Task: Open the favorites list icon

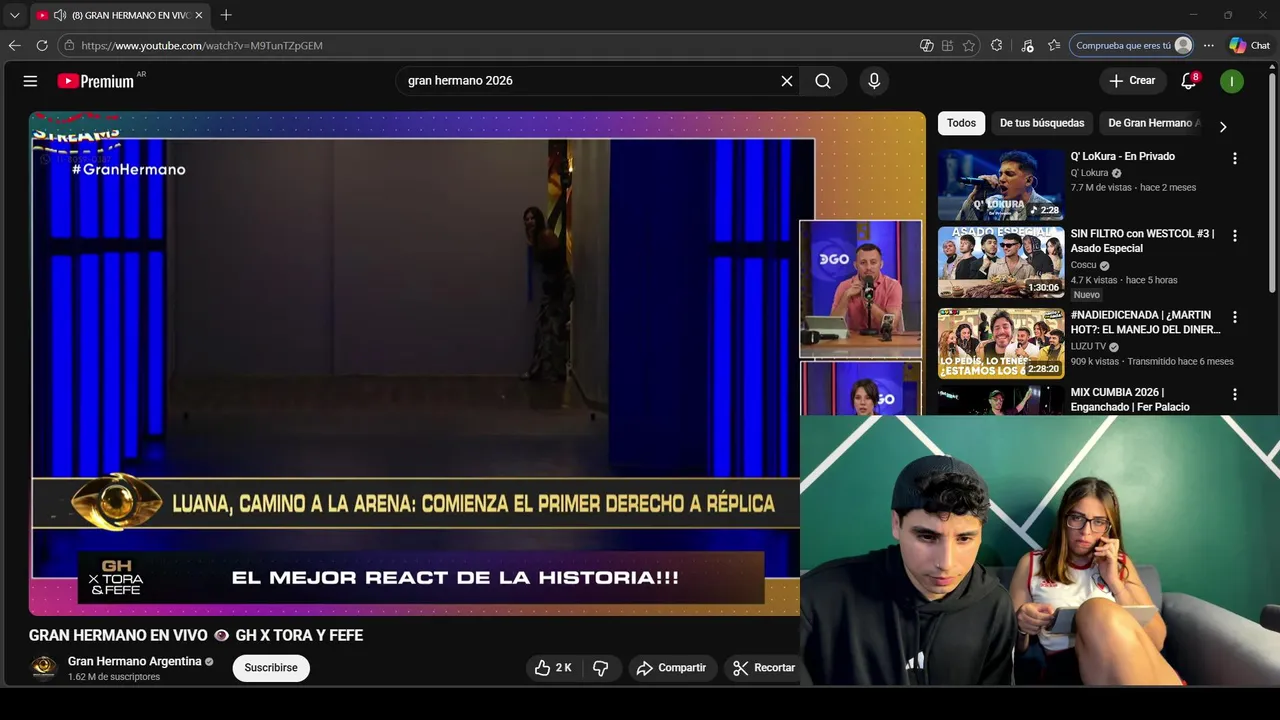Action: pyautogui.click(x=1054, y=45)
